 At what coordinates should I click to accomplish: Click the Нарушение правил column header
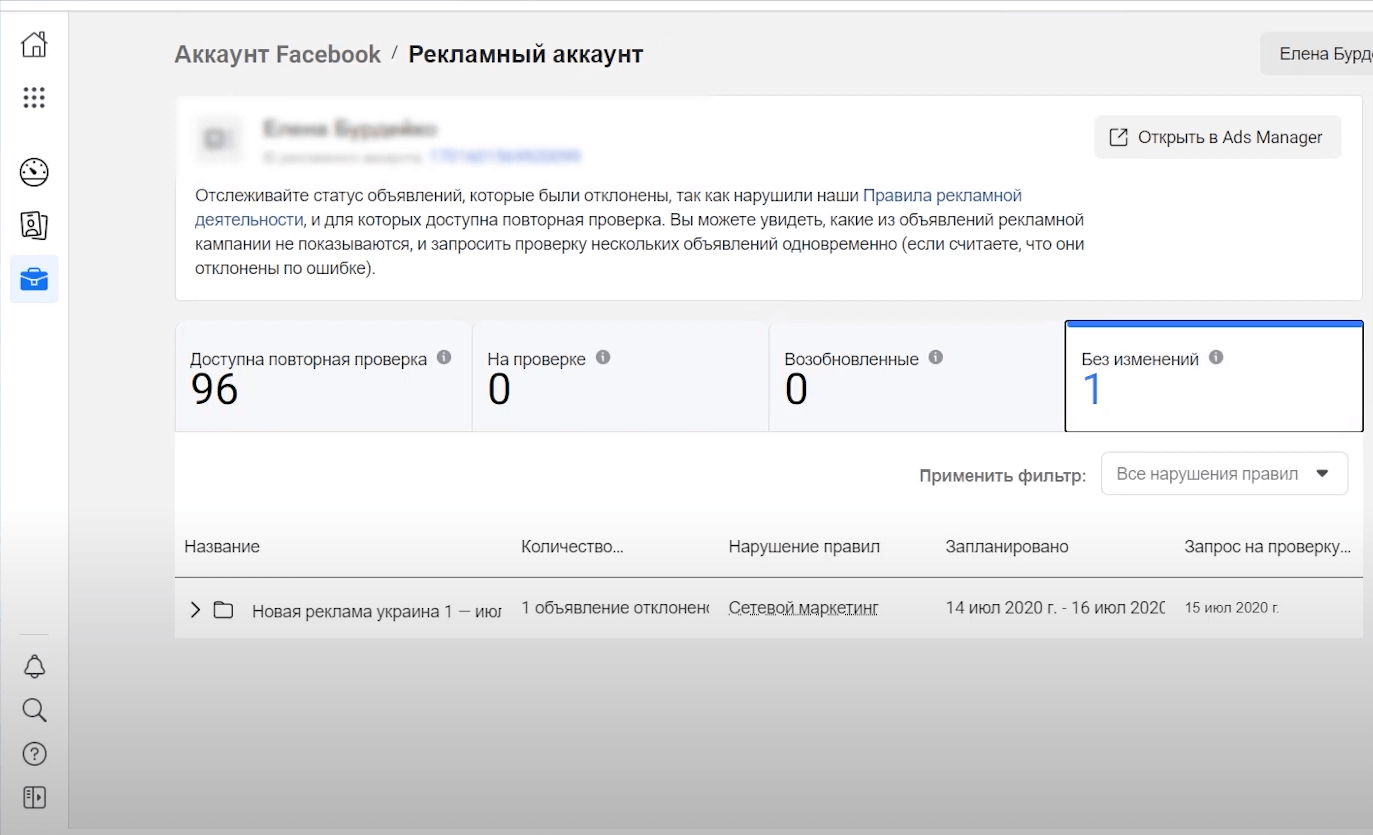click(x=804, y=546)
